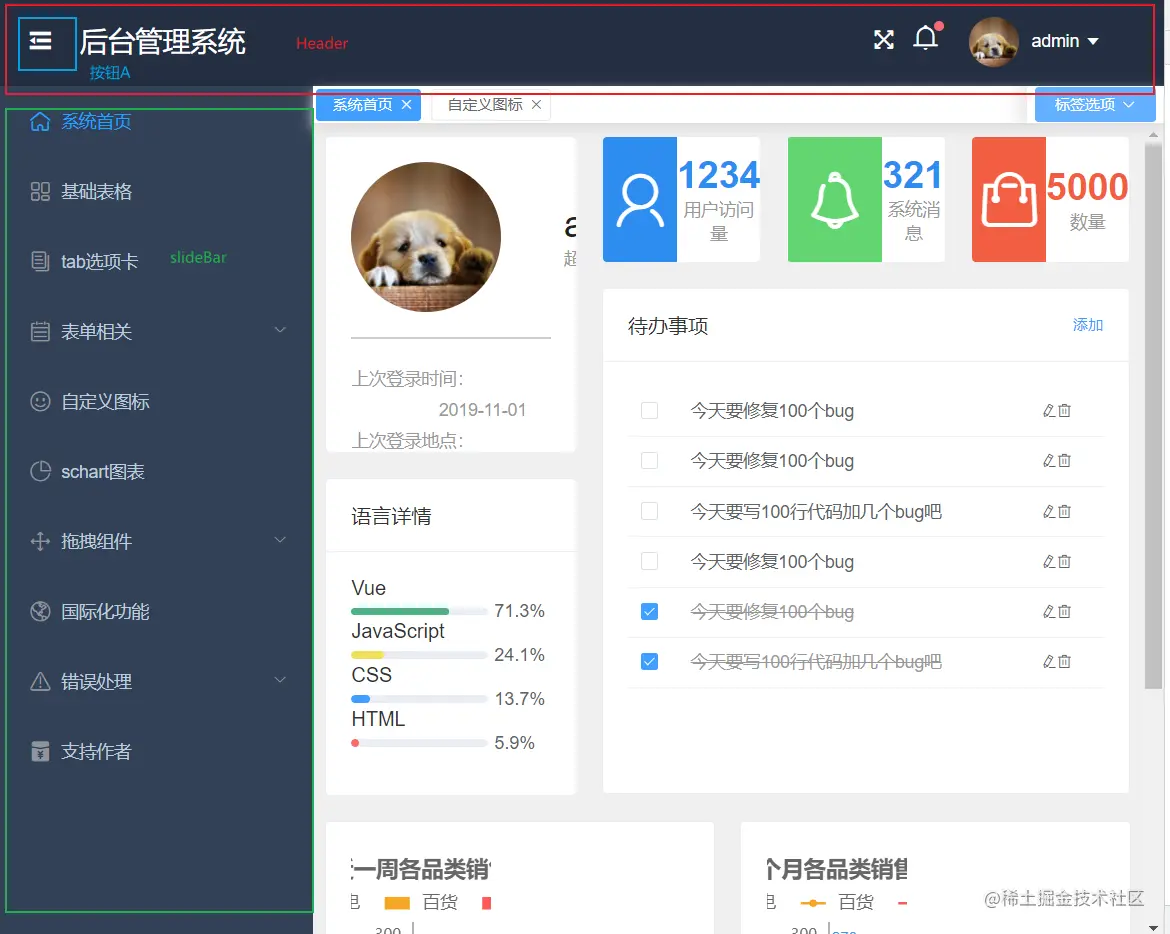Open the admin user dropdown

pyautogui.click(x=1065, y=41)
